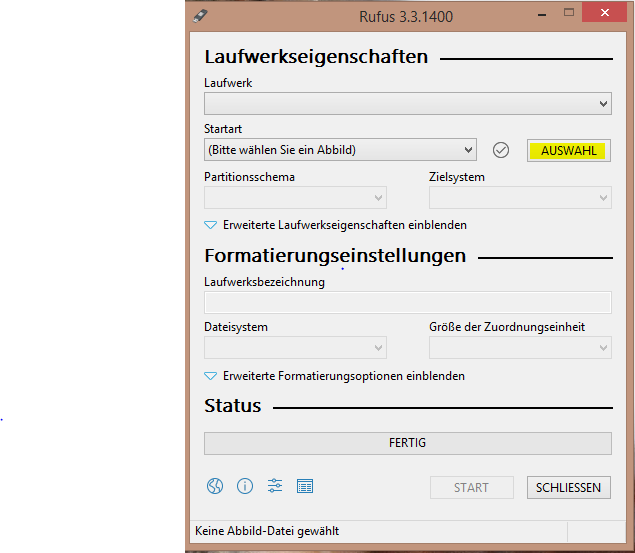635x553 pixels.
Task: Minimize the Rufus window
Action: click(x=542, y=15)
